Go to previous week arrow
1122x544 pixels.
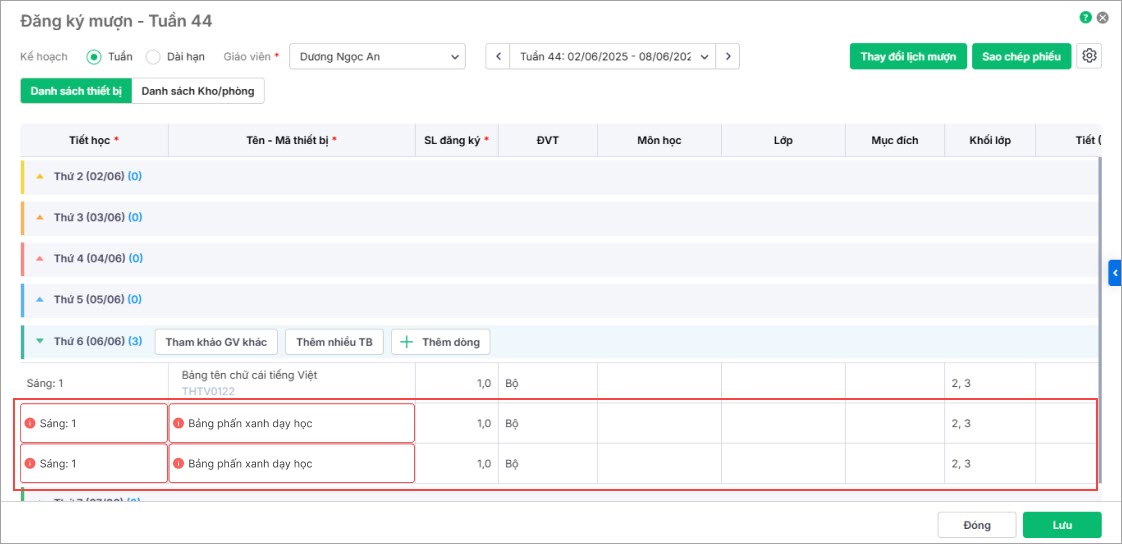[497, 57]
